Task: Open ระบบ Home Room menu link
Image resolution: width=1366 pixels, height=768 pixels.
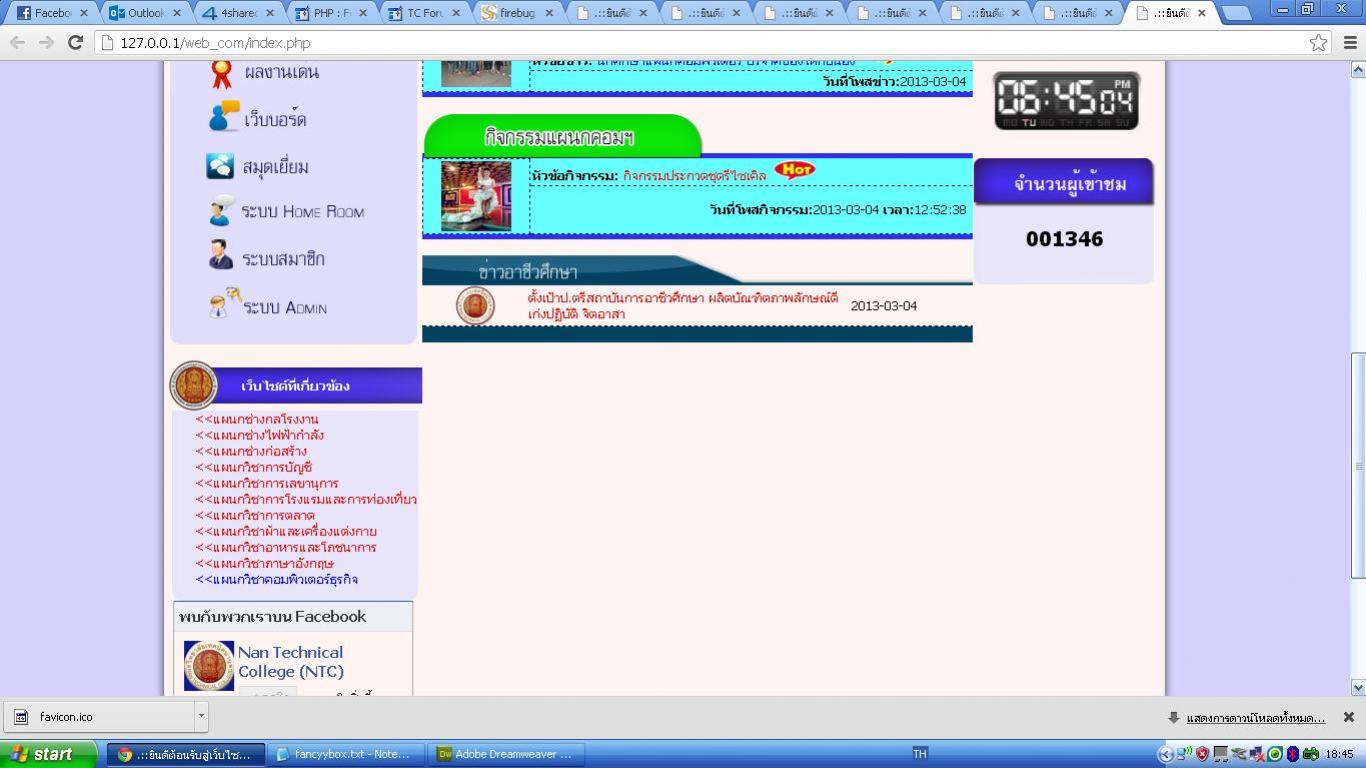Action: (302, 212)
